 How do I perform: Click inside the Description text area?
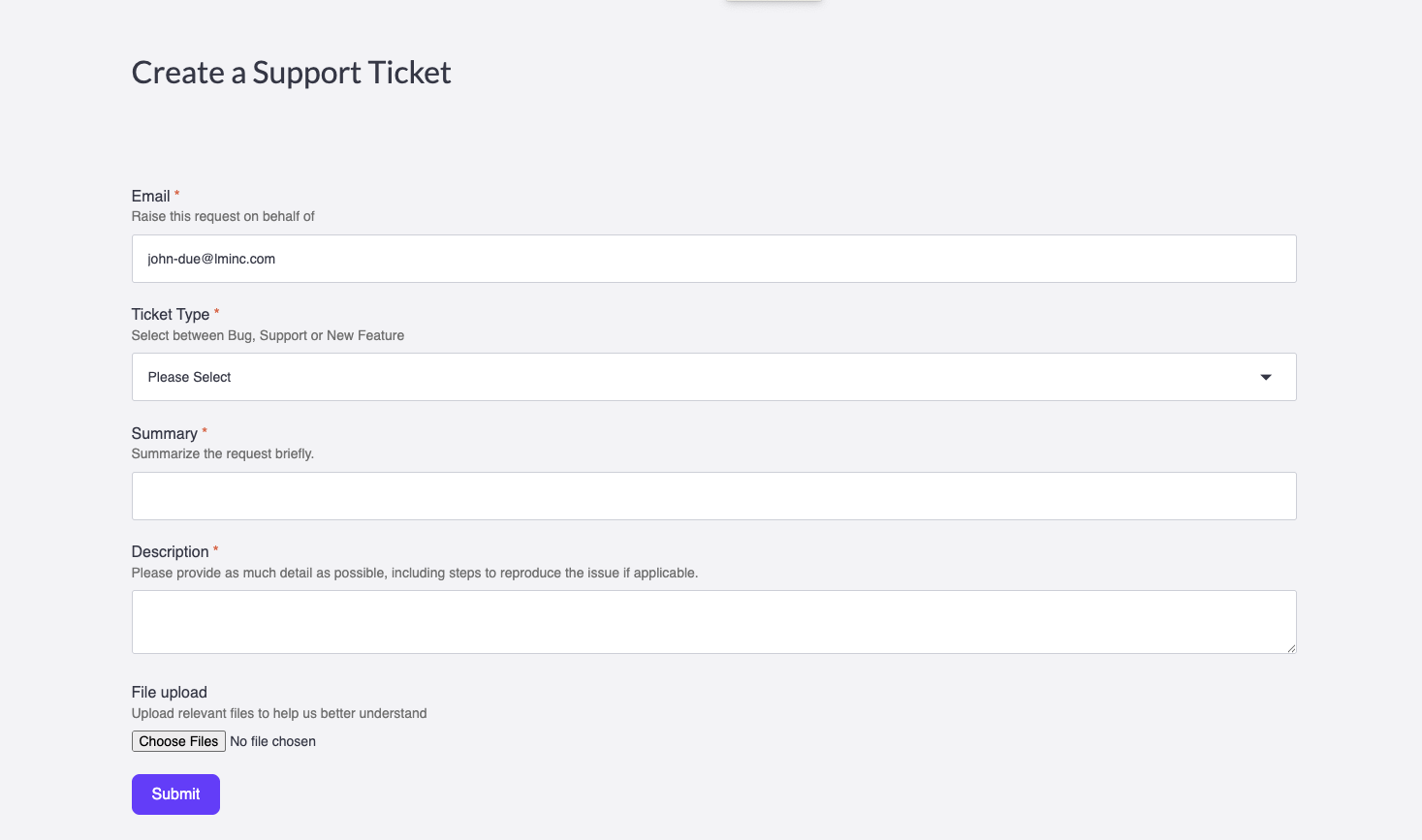pyautogui.click(x=713, y=622)
